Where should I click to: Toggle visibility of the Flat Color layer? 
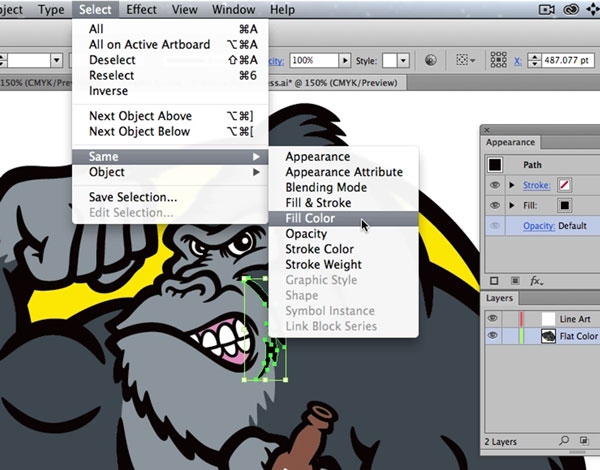(493, 337)
